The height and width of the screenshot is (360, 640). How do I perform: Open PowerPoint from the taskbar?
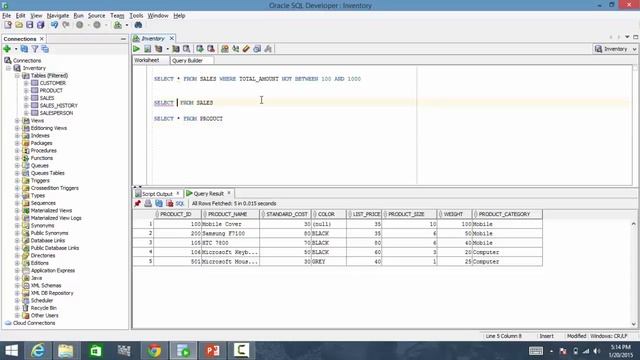click(212, 351)
